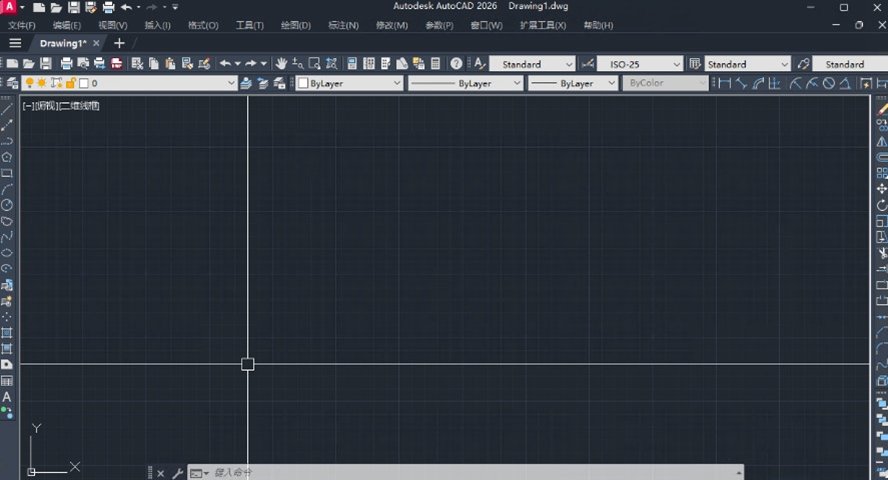Open the Sheet Set Manager icon
Screen dimensions: 888x480
(x=402, y=64)
